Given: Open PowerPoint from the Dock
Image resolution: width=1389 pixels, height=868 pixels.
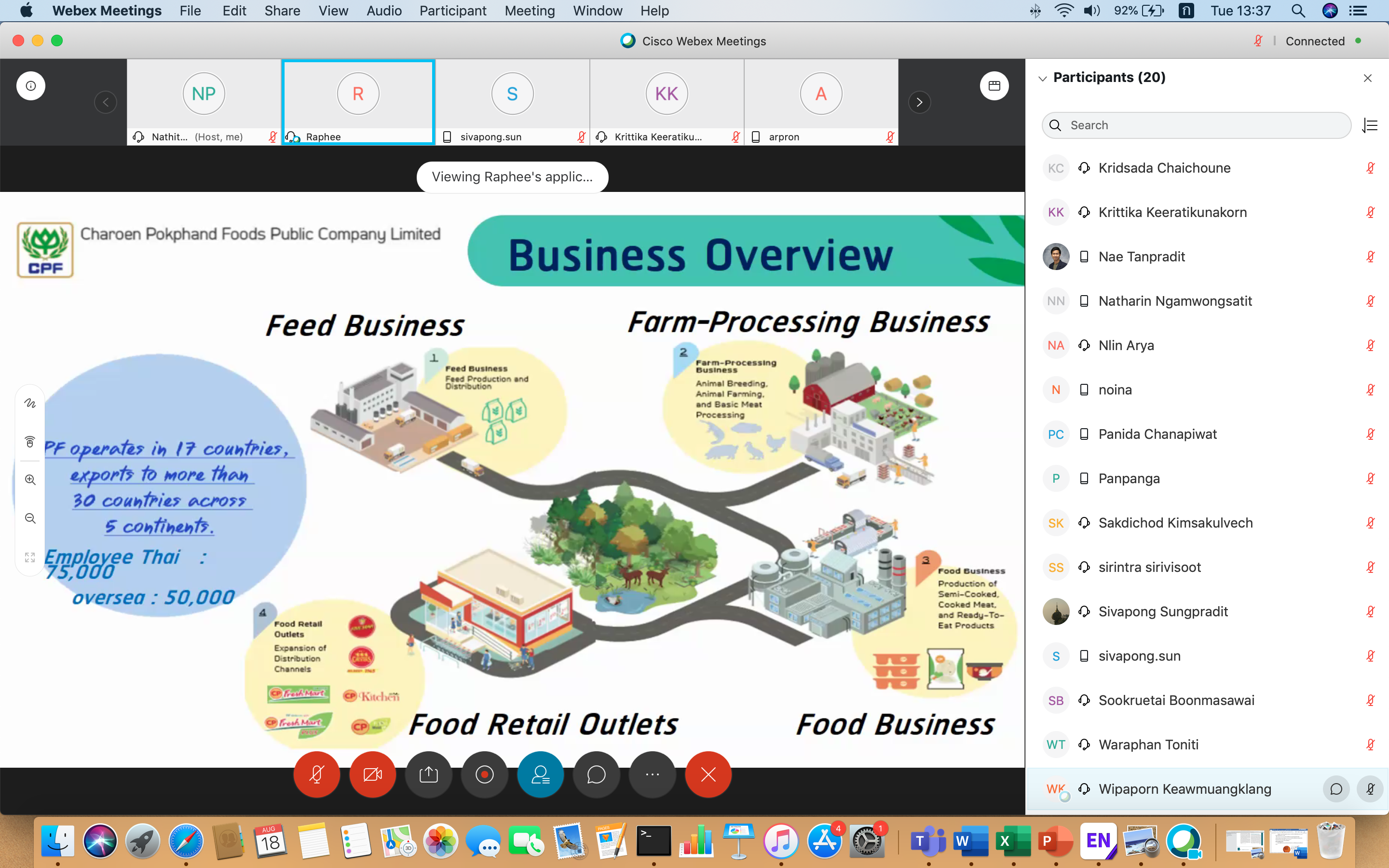Looking at the screenshot, I should 1056,841.
